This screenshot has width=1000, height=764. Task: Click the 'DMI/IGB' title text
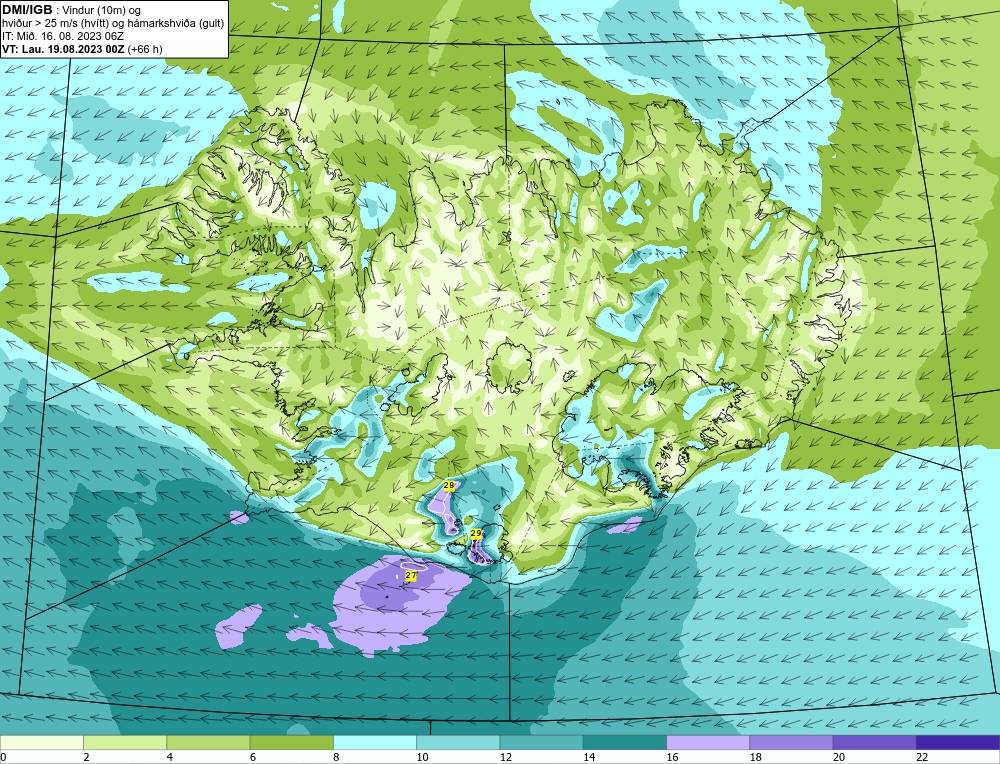click(27, 10)
